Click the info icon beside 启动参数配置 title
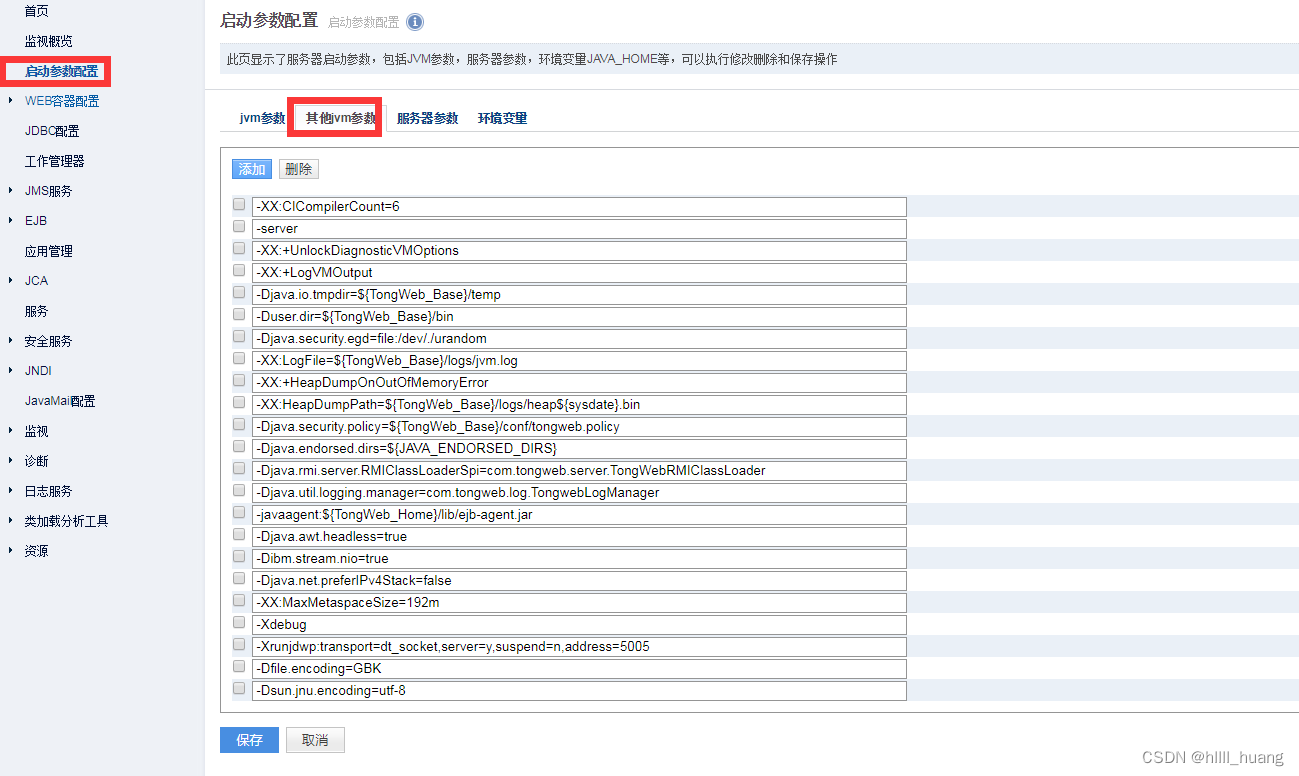 [415, 21]
